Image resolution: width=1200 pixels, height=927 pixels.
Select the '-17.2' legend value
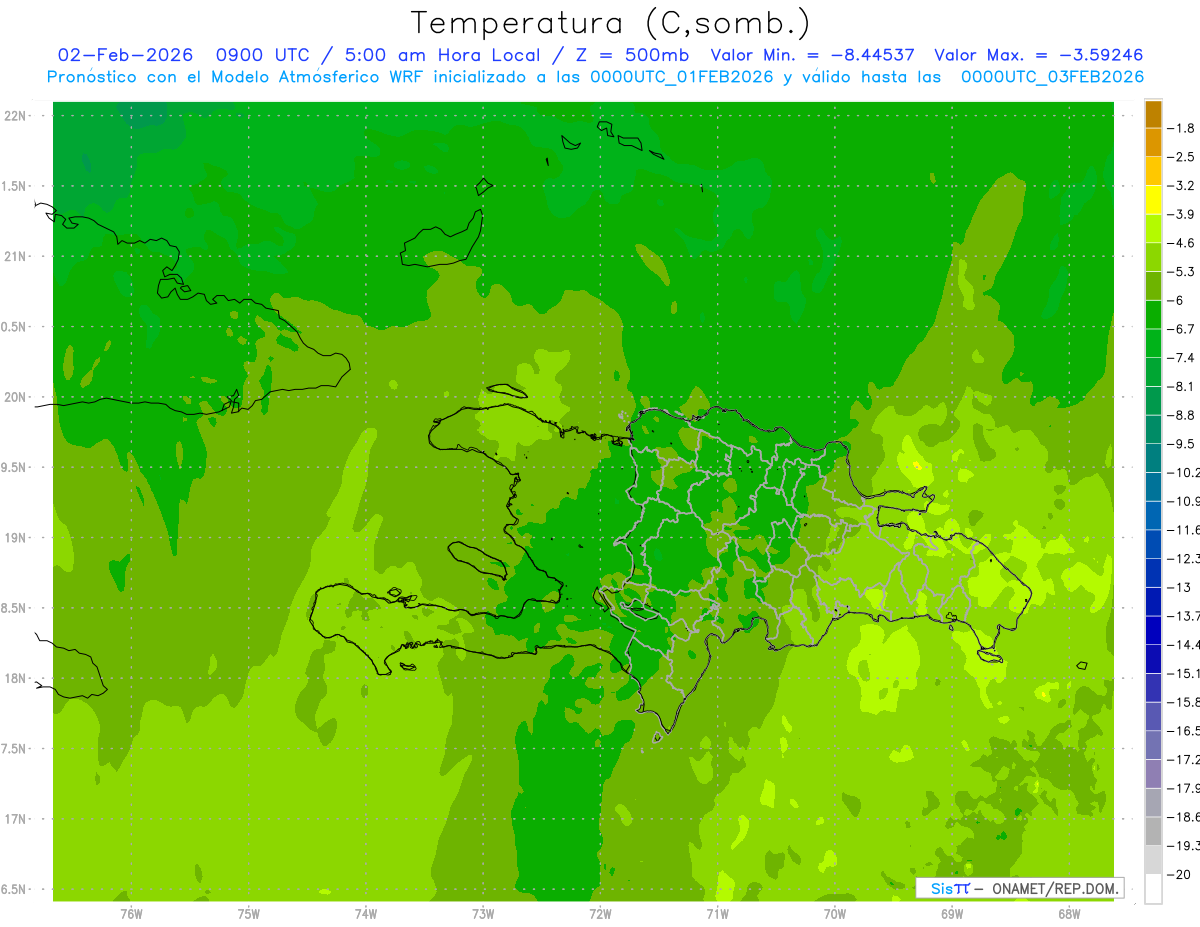tap(1184, 760)
